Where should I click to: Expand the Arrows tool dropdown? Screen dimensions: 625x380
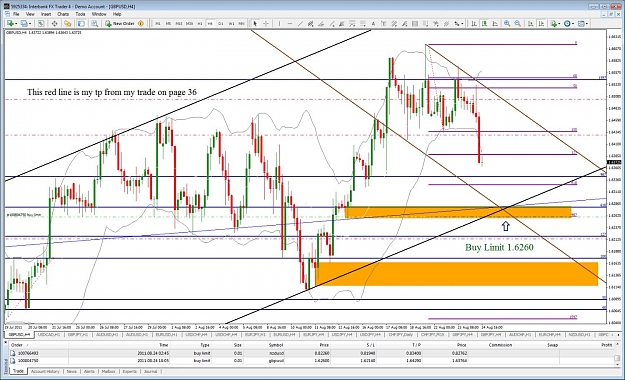462,24
